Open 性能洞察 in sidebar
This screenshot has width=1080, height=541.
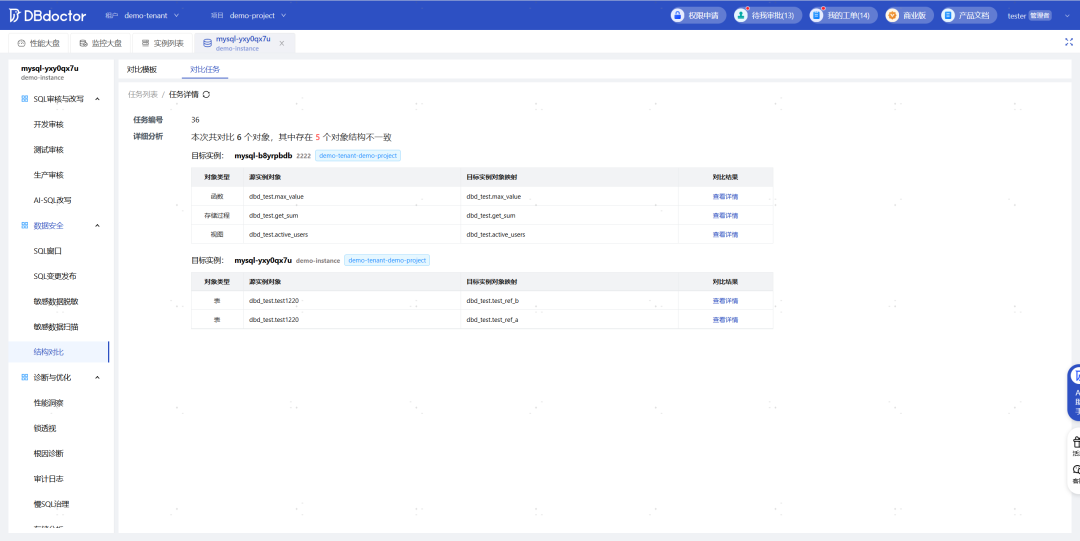(48, 402)
